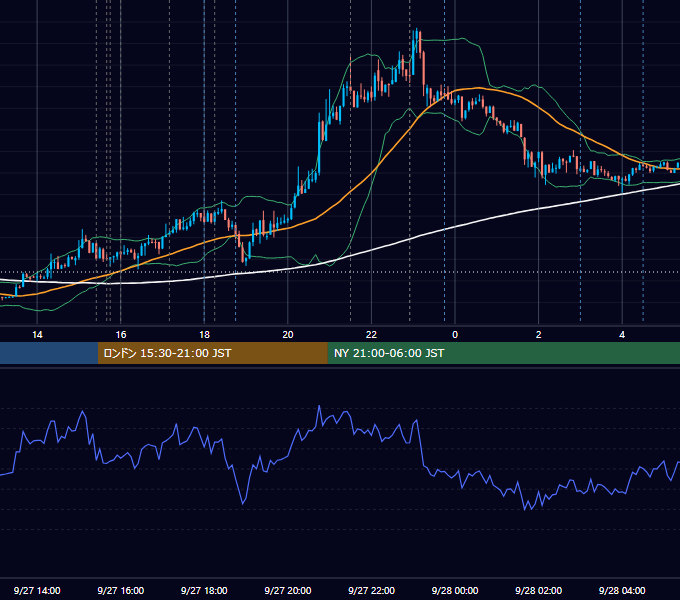Image resolution: width=680 pixels, height=600 pixels.
Task: Click the 2 hour label on price chart axis
Action: coord(539,335)
